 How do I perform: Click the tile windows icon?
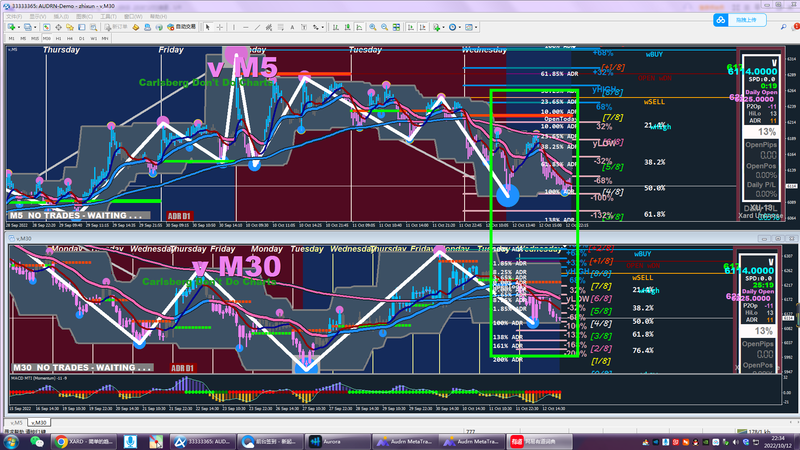click(396, 27)
